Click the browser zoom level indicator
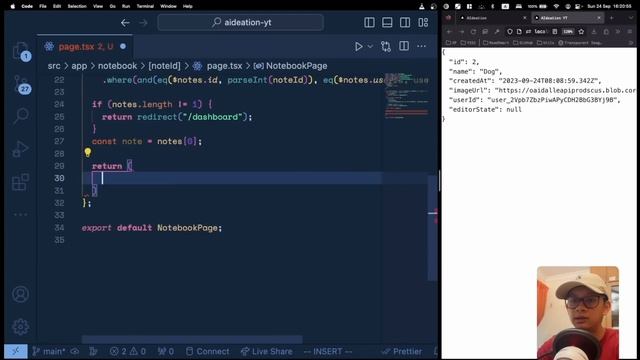This screenshot has height=360, width=640. tap(568, 31)
